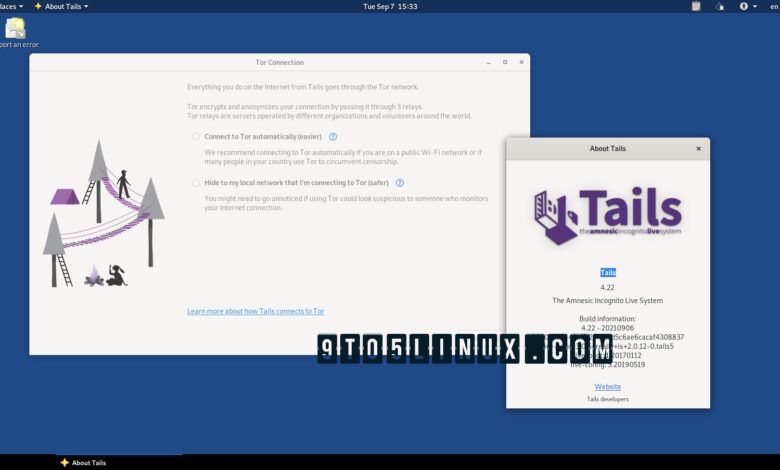Viewport: 780px width, 470px height.
Task: Open help icon next to Hide to my local network
Action: coord(399,183)
